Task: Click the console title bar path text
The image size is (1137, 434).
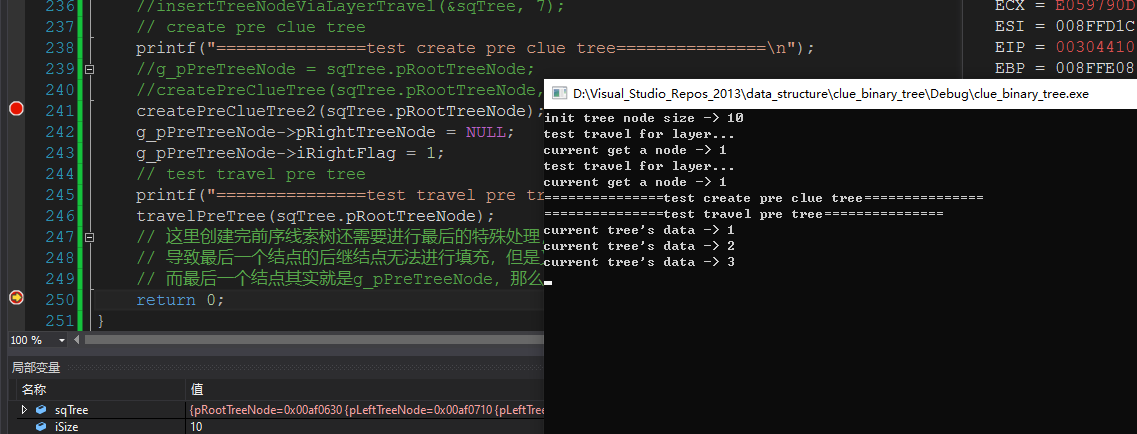Action: tap(830, 94)
